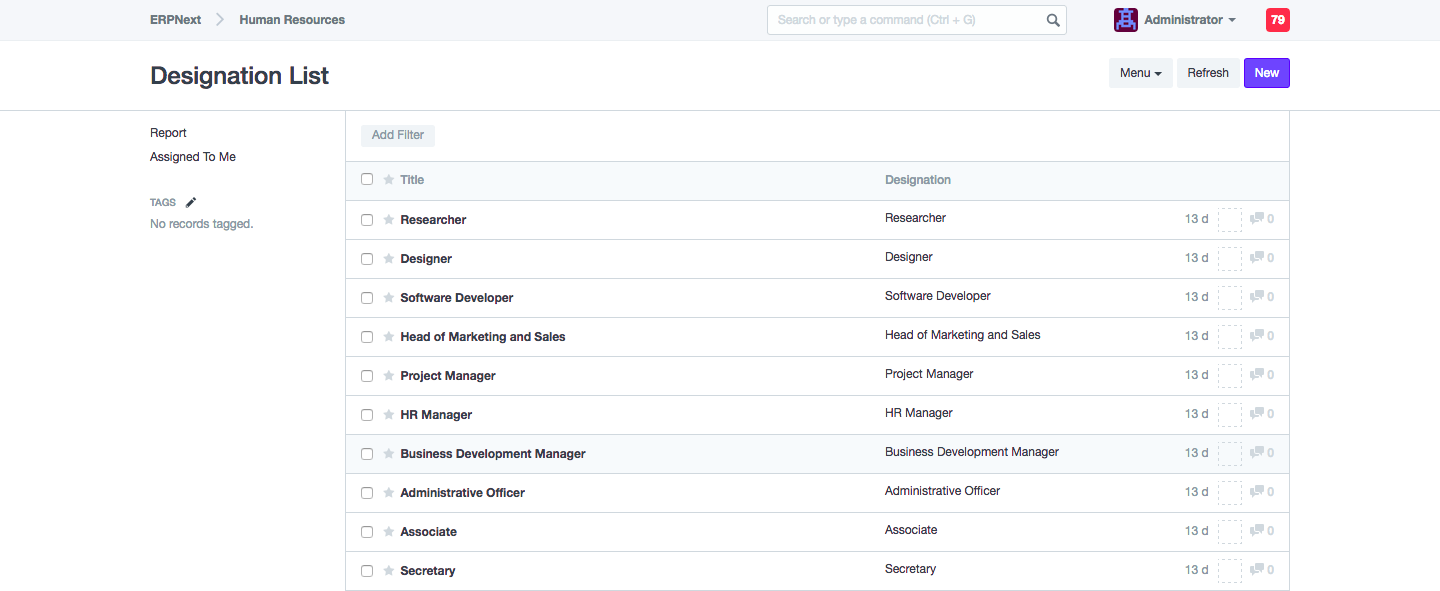Star the Secretary designation

tap(389, 571)
